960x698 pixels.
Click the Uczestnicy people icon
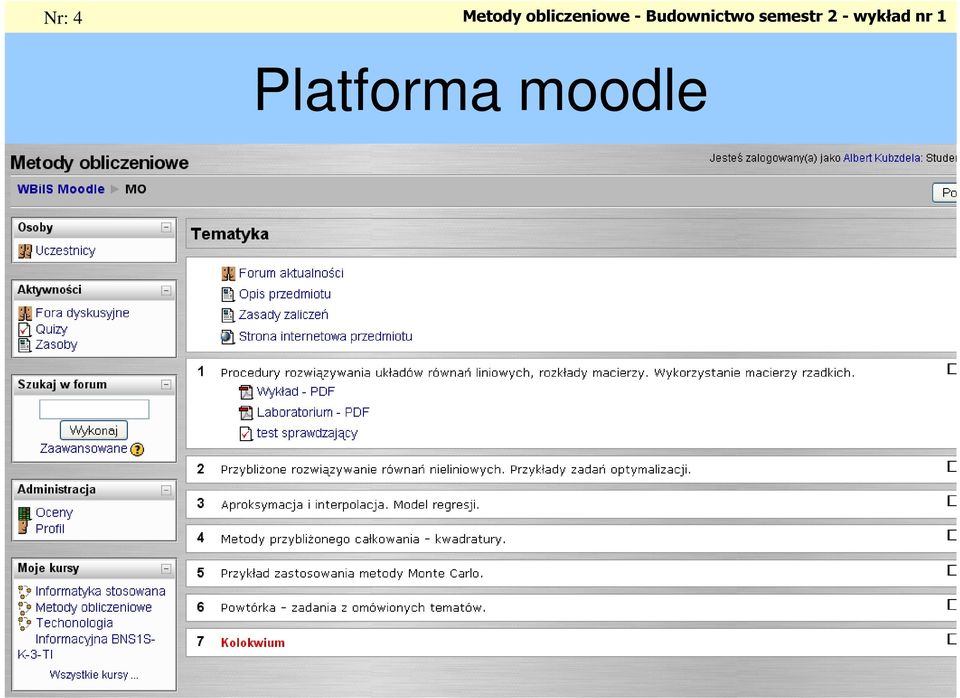[24, 250]
